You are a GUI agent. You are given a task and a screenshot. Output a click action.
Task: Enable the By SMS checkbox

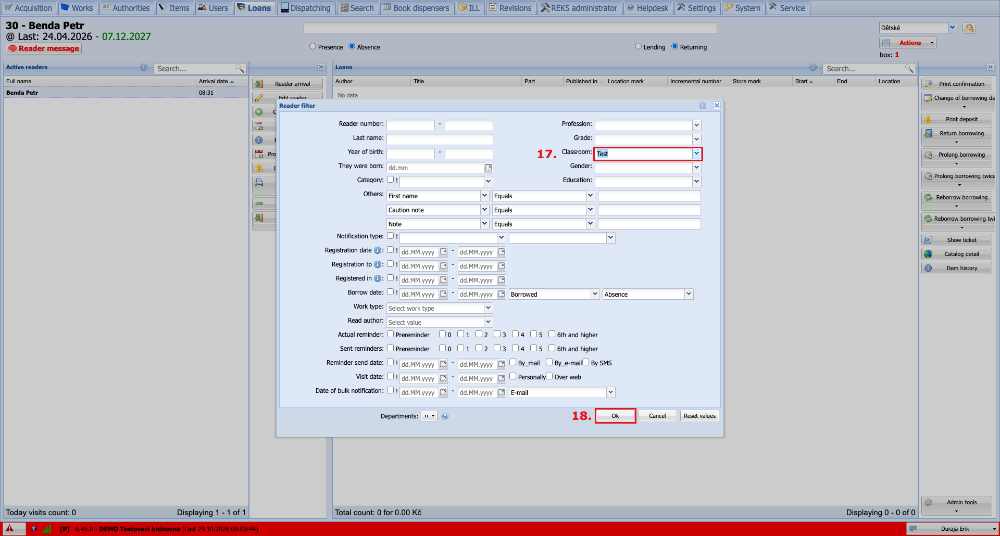585,362
